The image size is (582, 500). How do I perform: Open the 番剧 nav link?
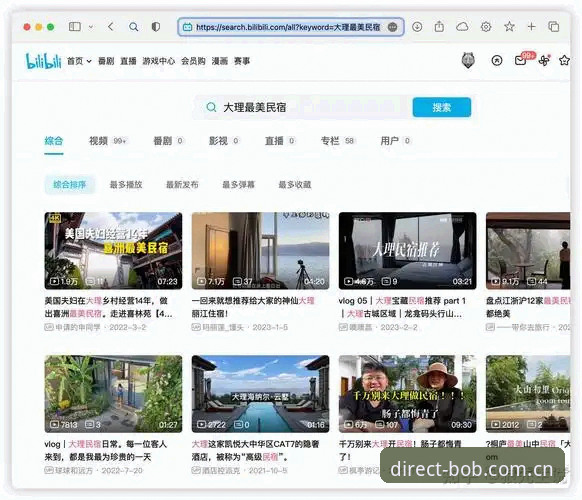tap(106, 61)
